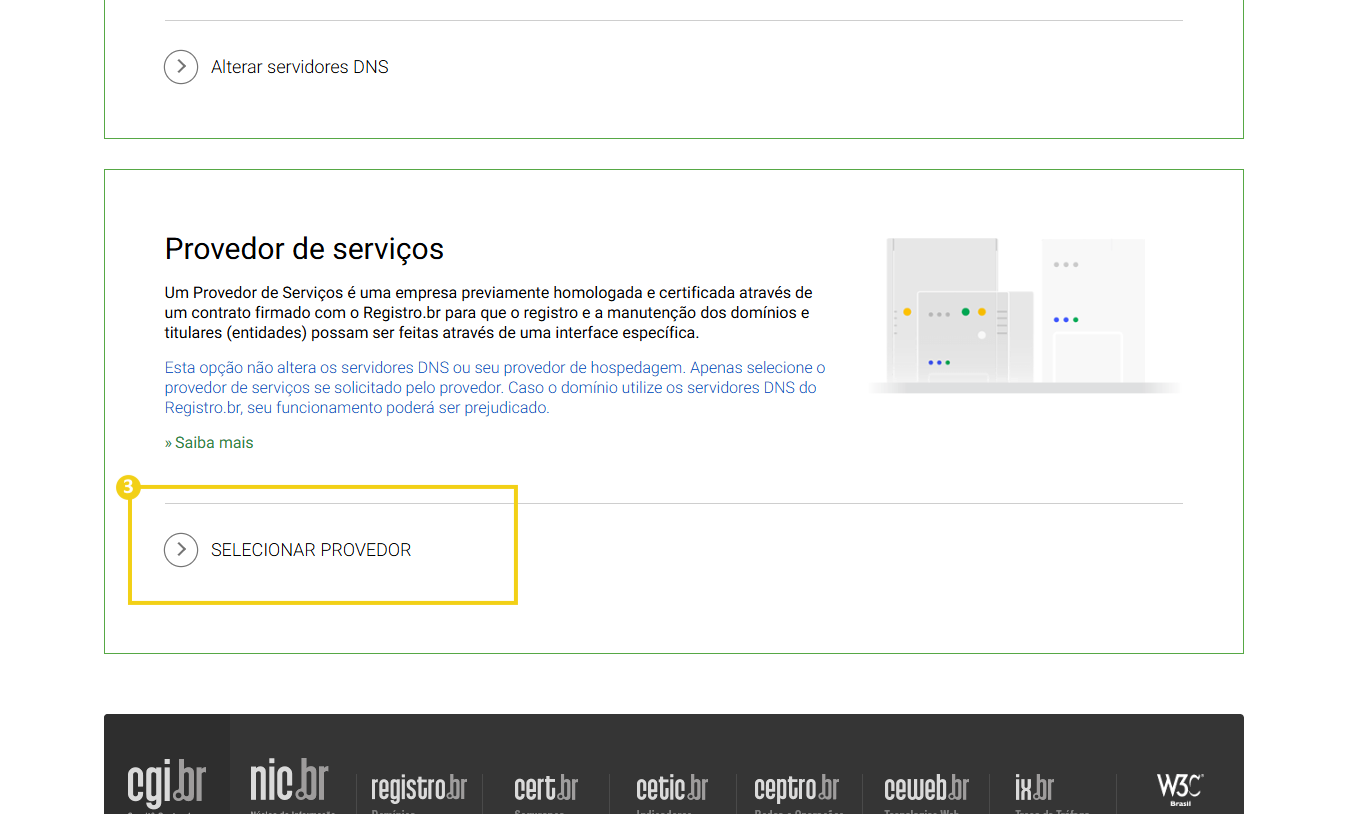Open the ceptro.br footer logo
This screenshot has width=1346, height=814.
coord(797,788)
